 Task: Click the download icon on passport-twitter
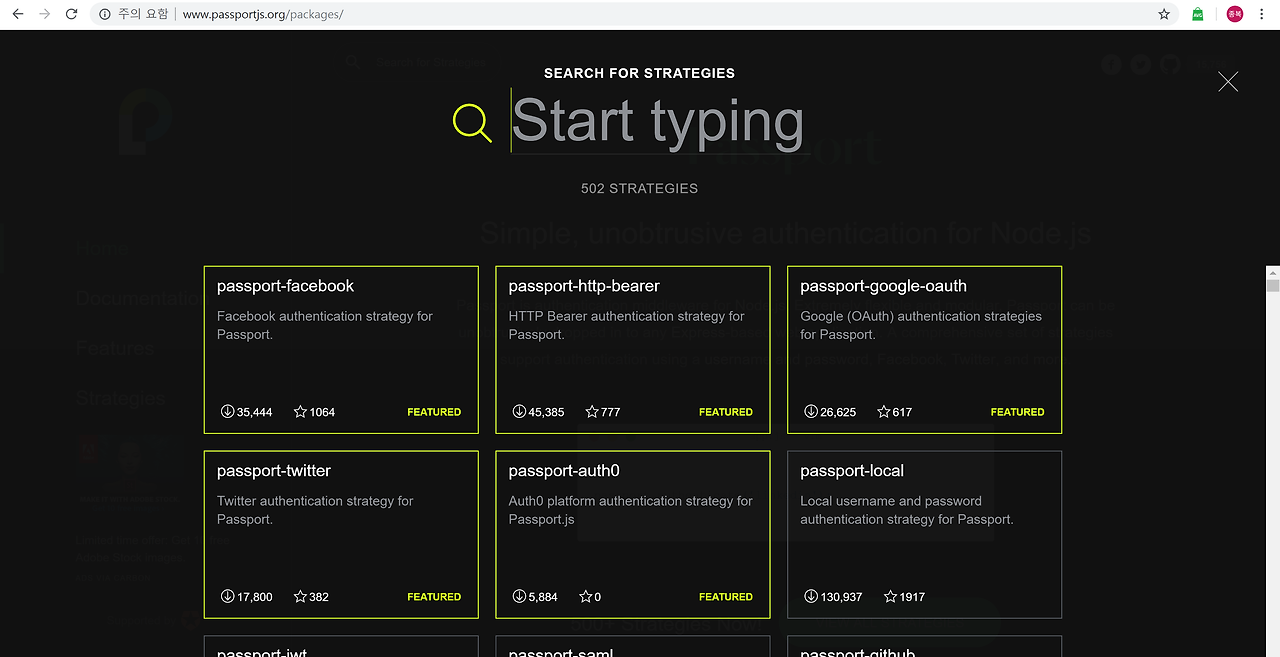227,596
